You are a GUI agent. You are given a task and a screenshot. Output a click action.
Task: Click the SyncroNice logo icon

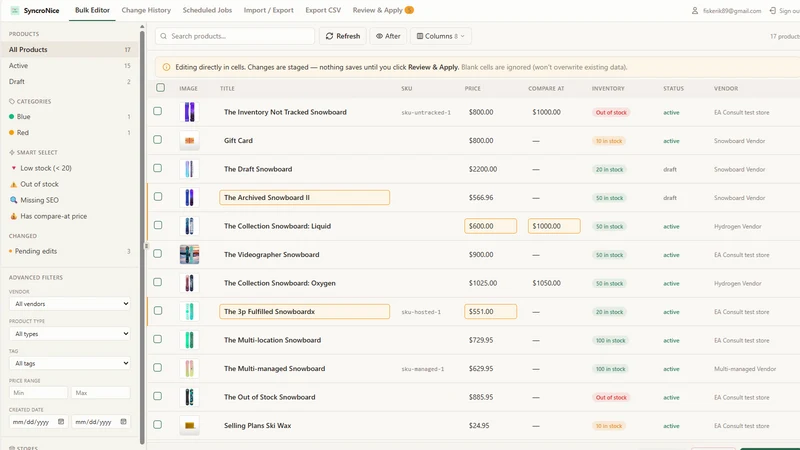15,10
